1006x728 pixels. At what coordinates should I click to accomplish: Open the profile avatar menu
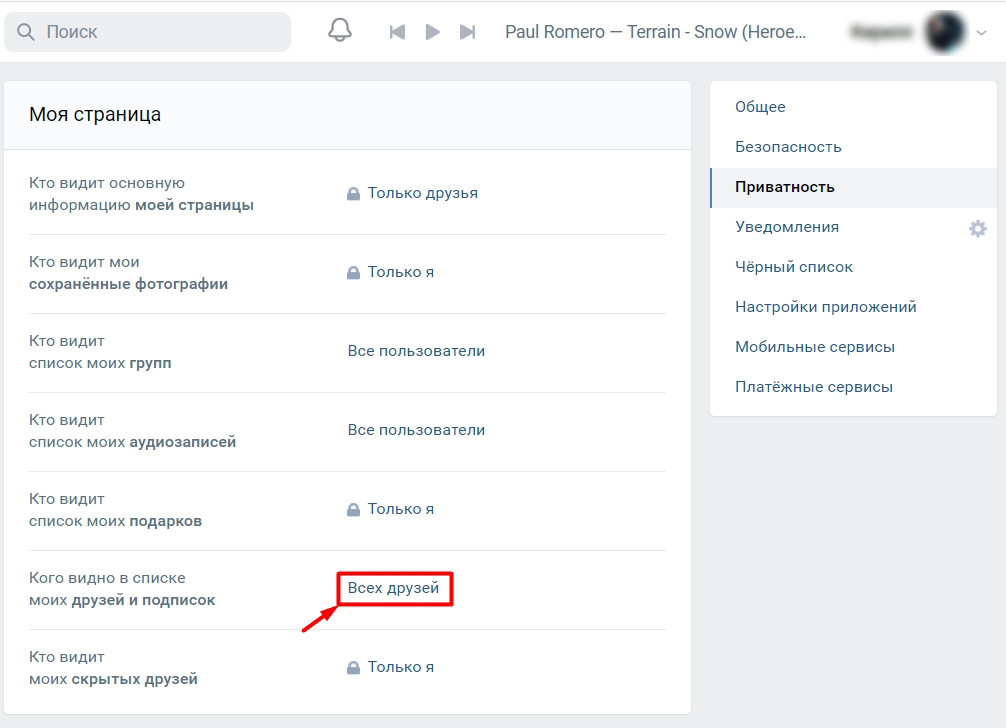[945, 31]
